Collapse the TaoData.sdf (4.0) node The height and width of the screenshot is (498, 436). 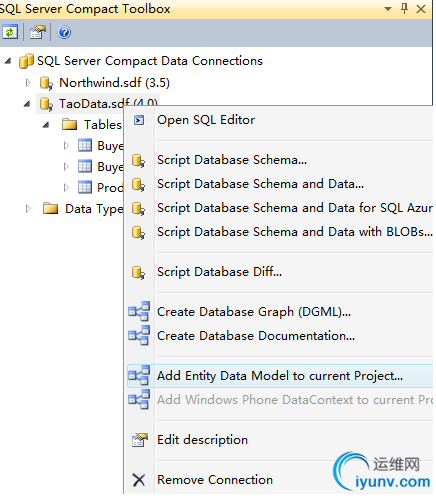[27, 104]
